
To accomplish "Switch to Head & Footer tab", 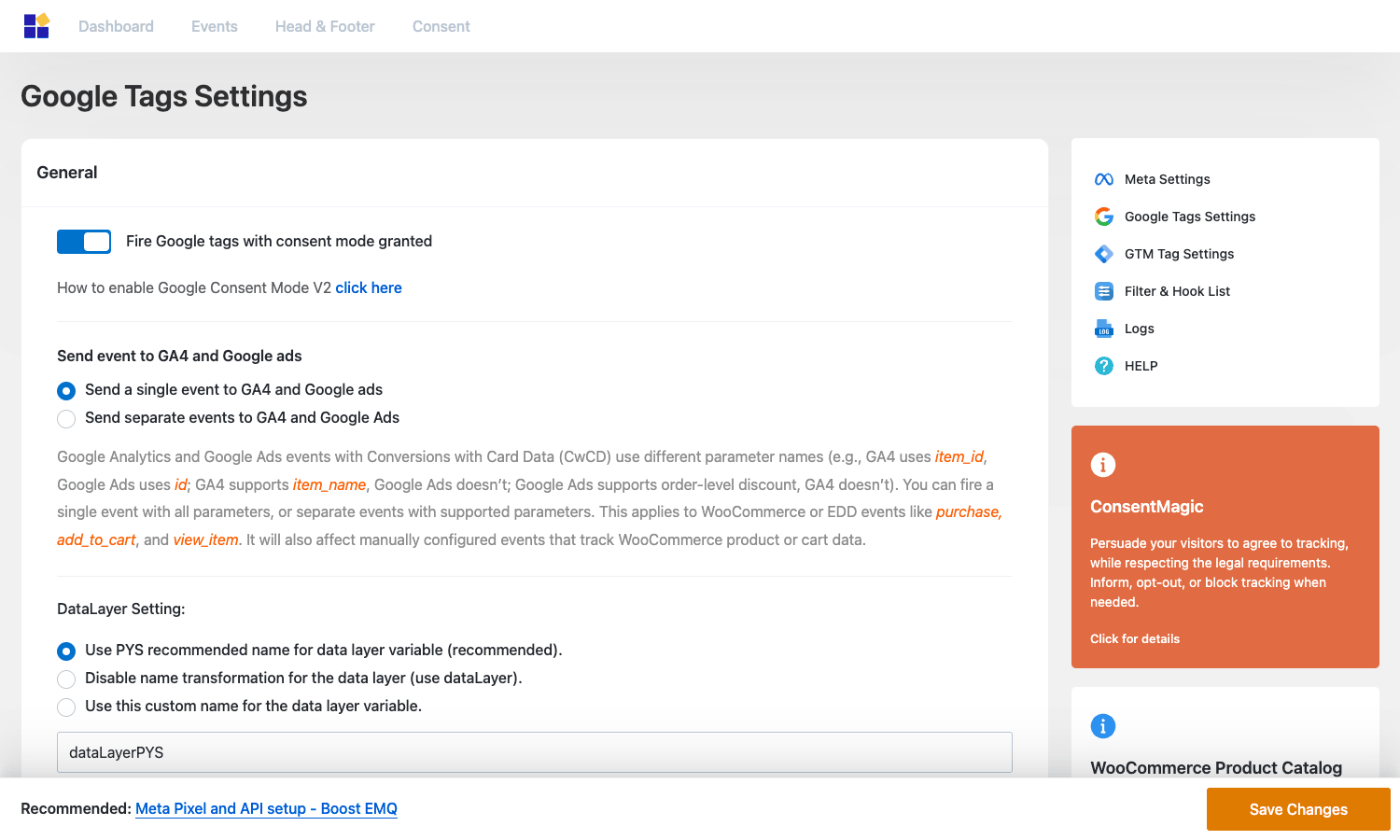I will (325, 26).
